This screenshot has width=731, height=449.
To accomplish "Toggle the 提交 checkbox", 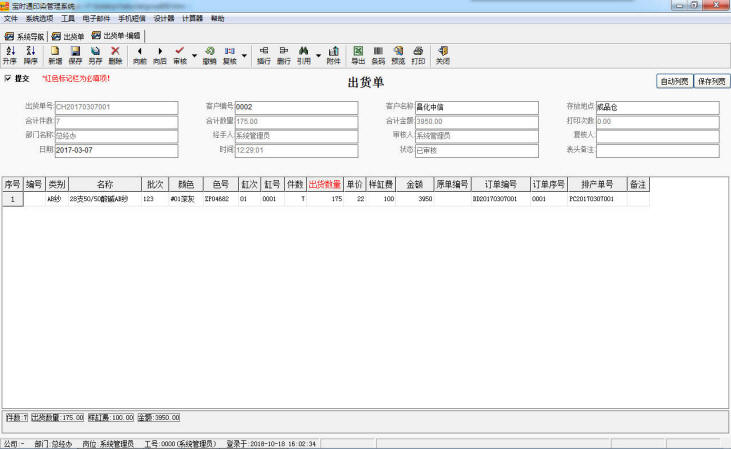I will coord(7,78).
